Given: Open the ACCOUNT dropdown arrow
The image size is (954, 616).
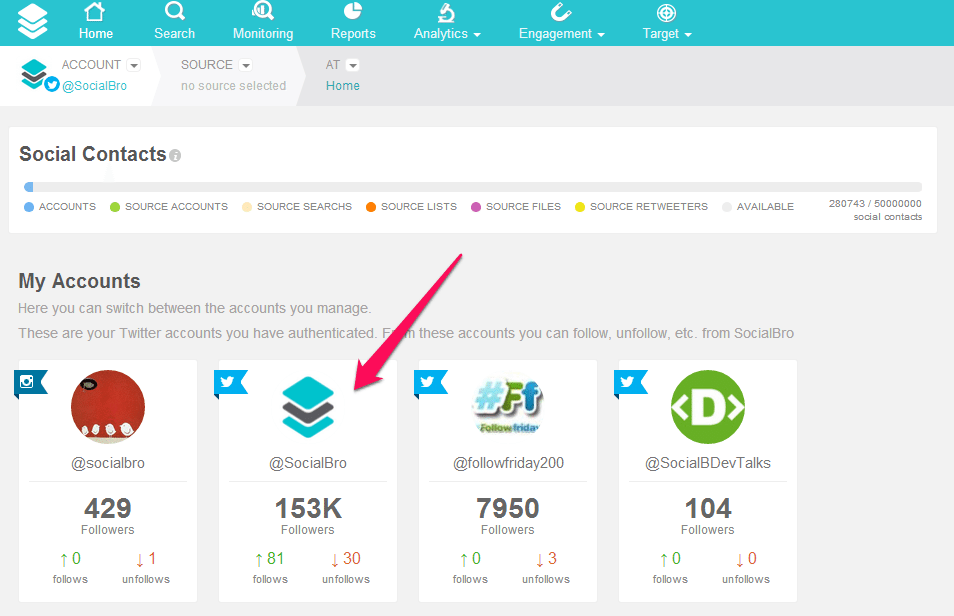Looking at the screenshot, I should tap(134, 65).
